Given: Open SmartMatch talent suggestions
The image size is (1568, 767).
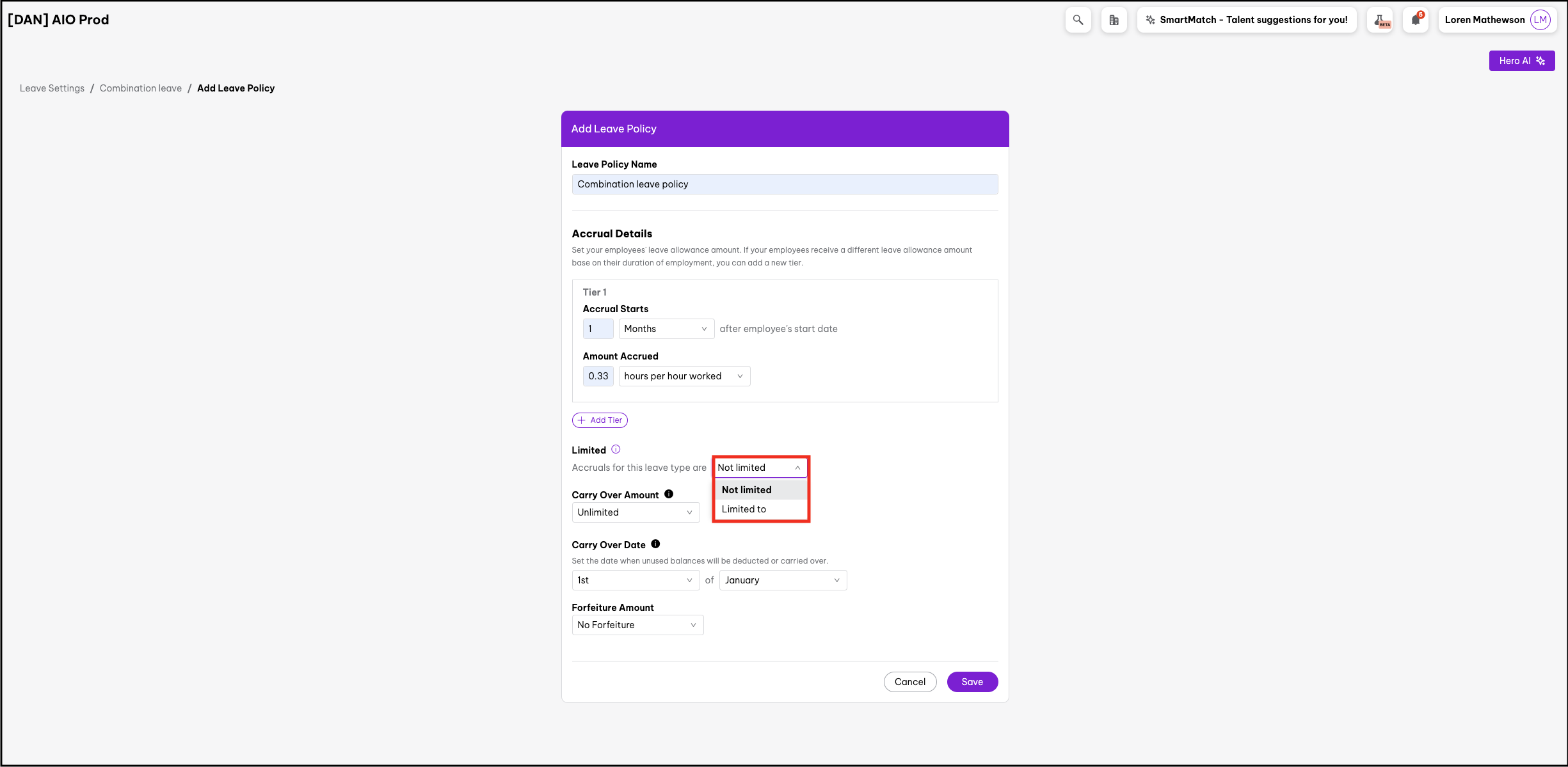Looking at the screenshot, I should (x=1246, y=20).
